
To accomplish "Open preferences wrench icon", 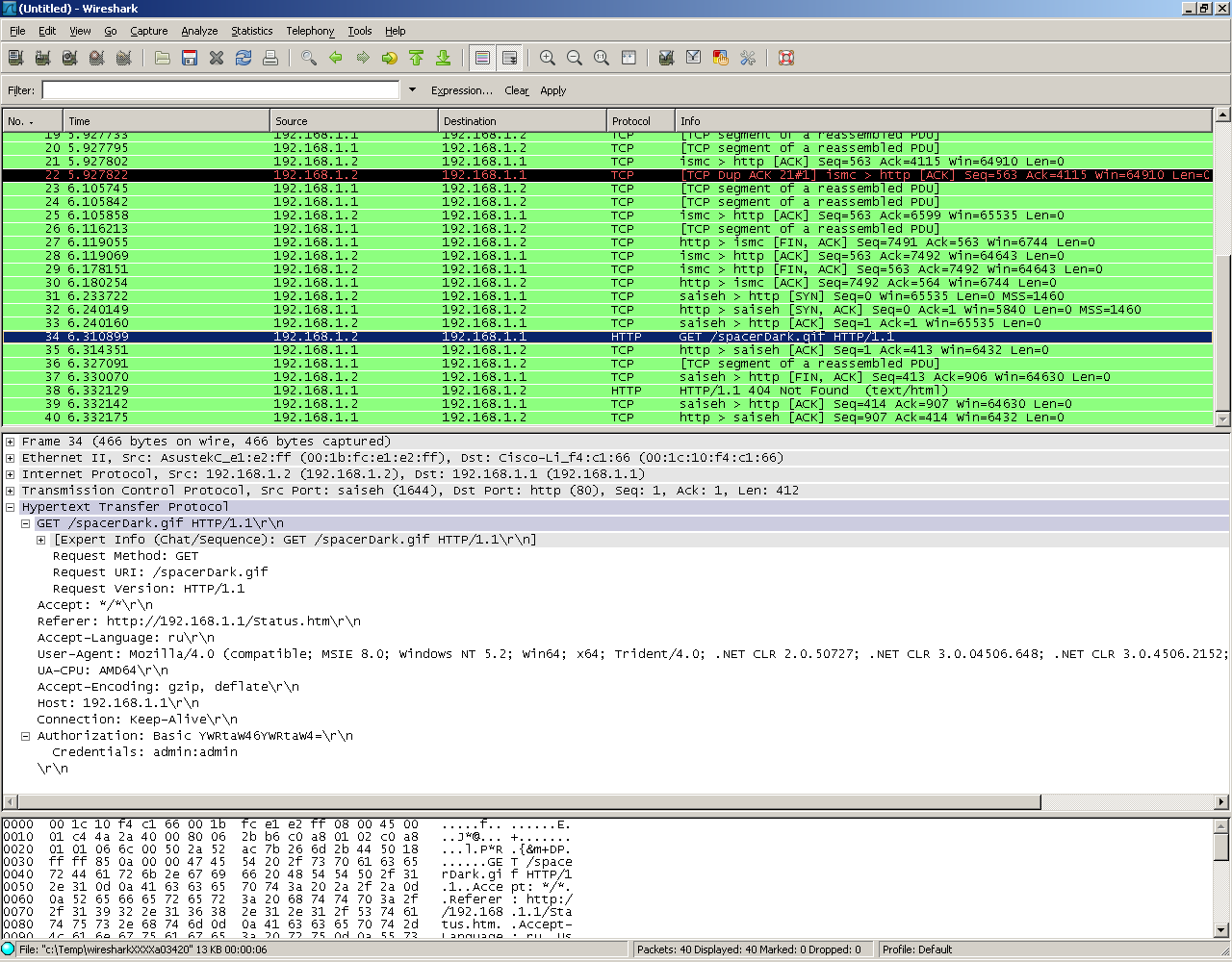I will point(747,58).
